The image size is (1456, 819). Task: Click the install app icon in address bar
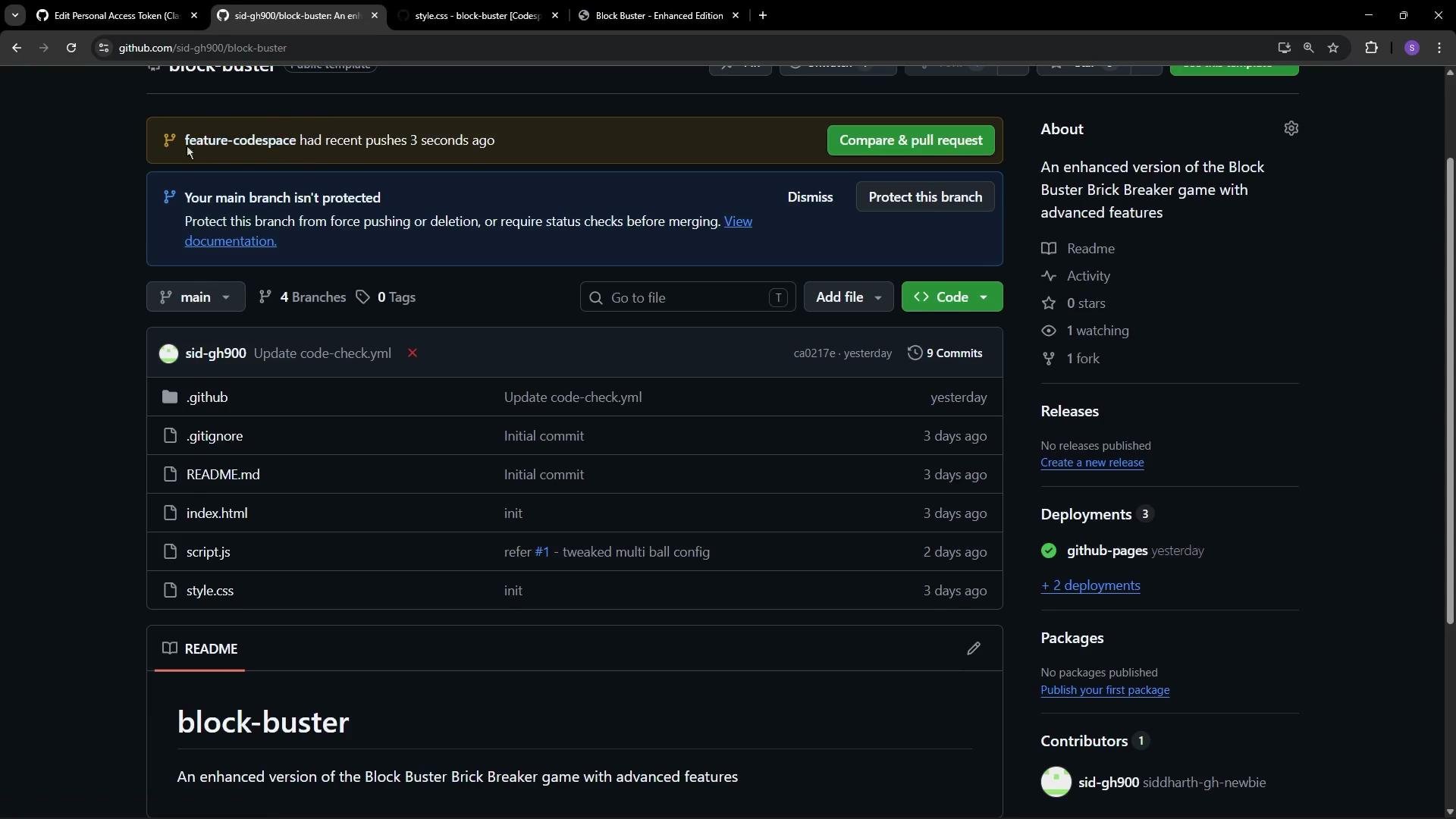click(x=1284, y=48)
